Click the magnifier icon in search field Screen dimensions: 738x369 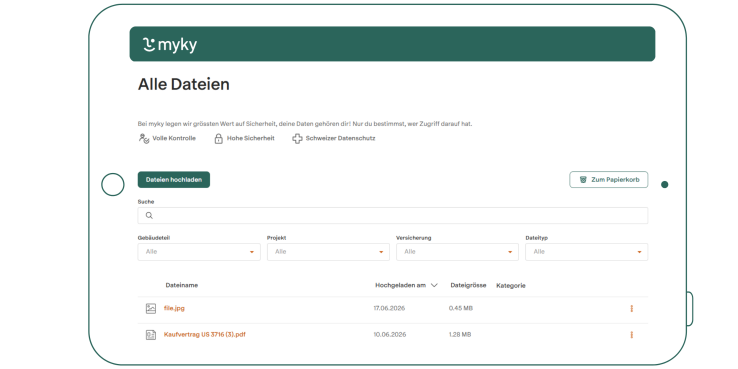pos(149,216)
